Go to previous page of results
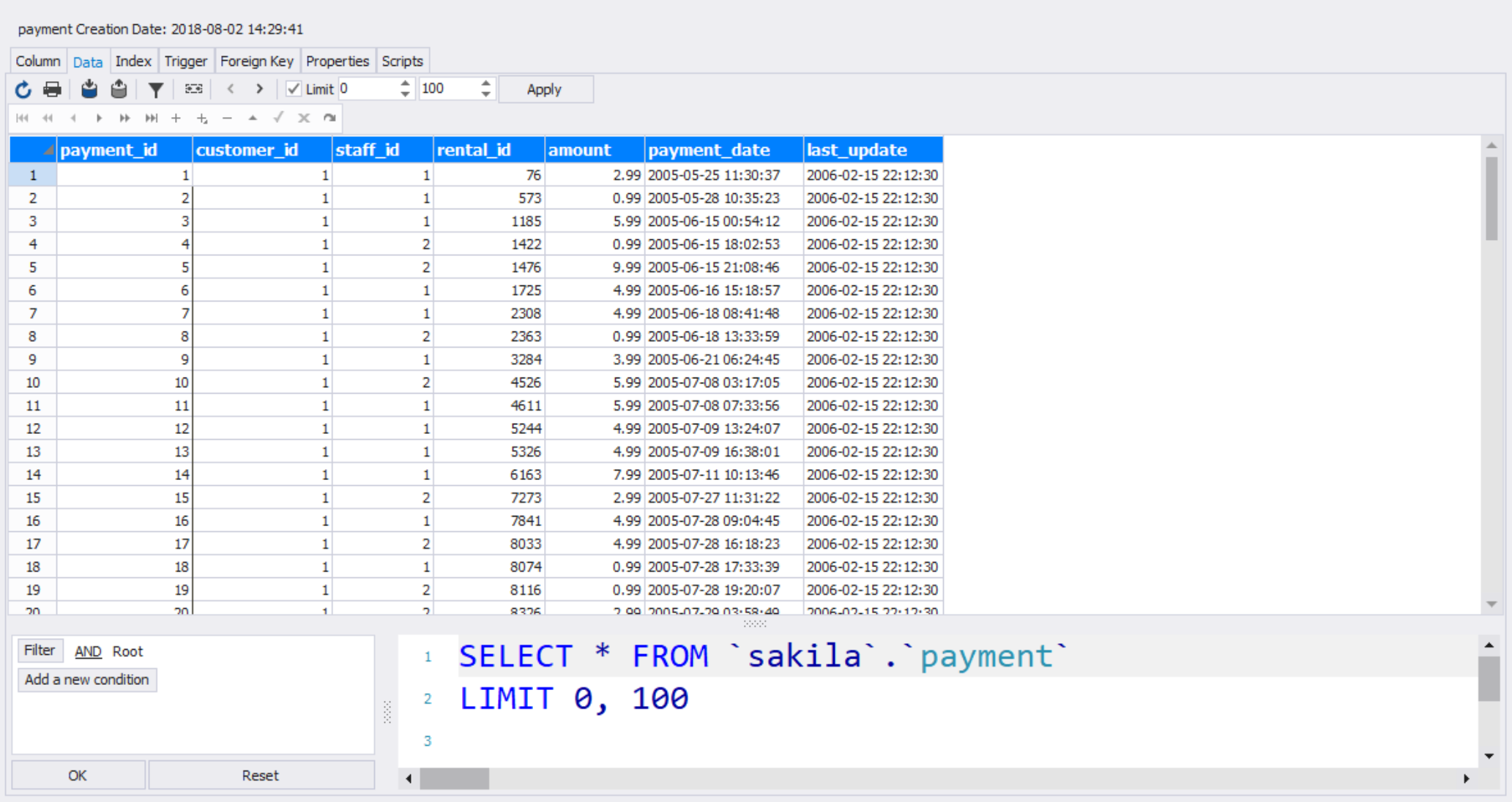1512x802 pixels. 231,89
